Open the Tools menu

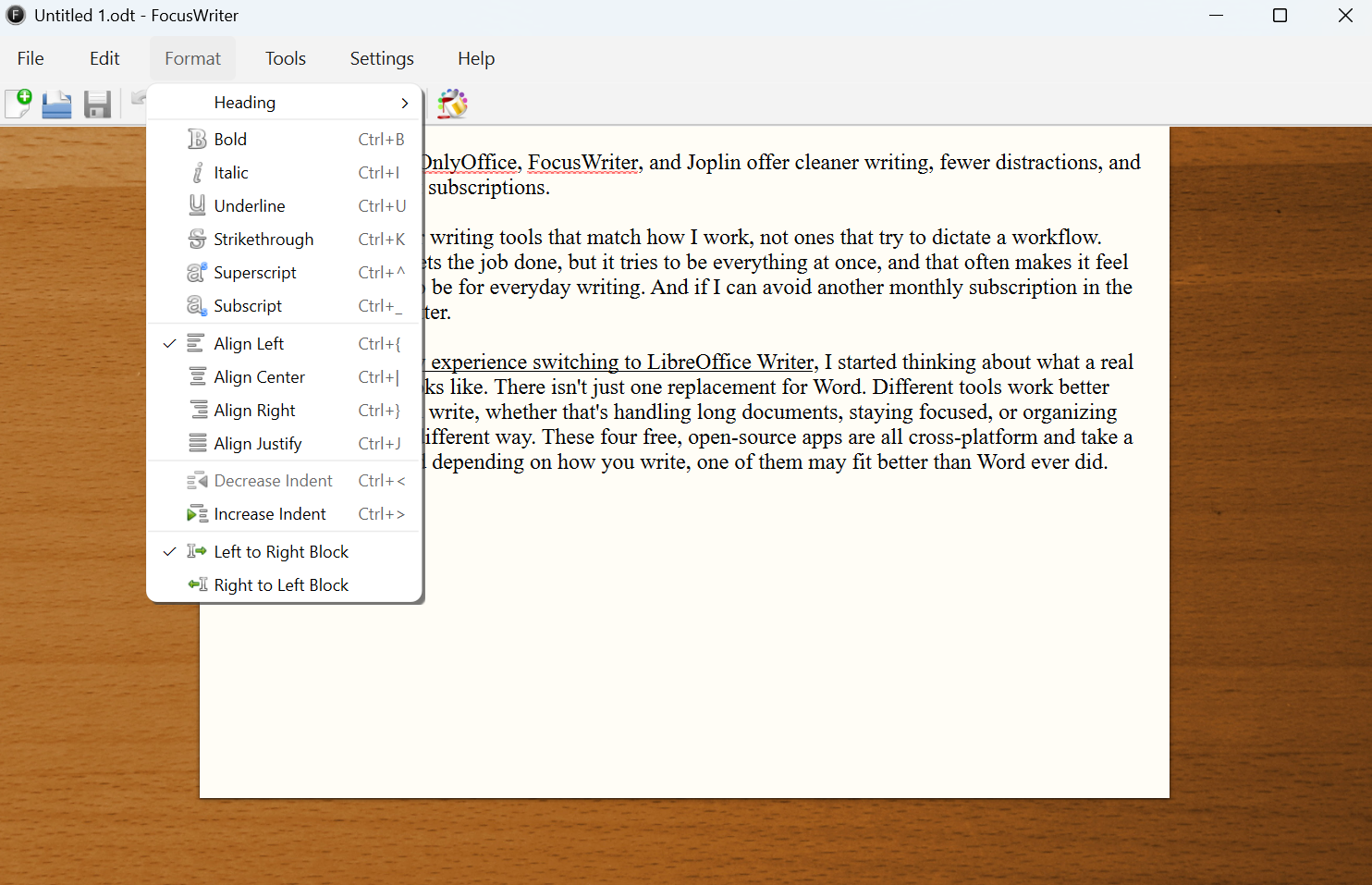point(286,58)
